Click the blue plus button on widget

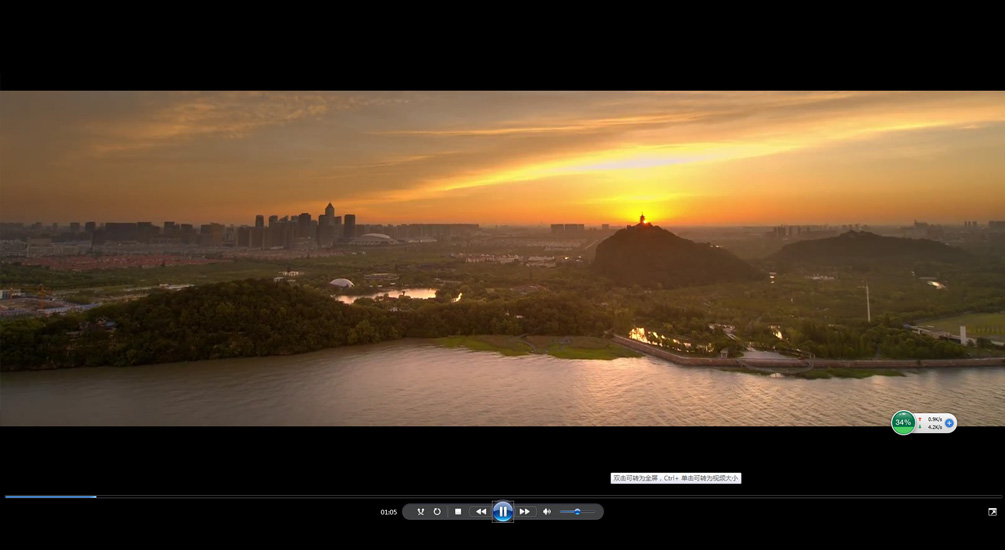[949, 423]
